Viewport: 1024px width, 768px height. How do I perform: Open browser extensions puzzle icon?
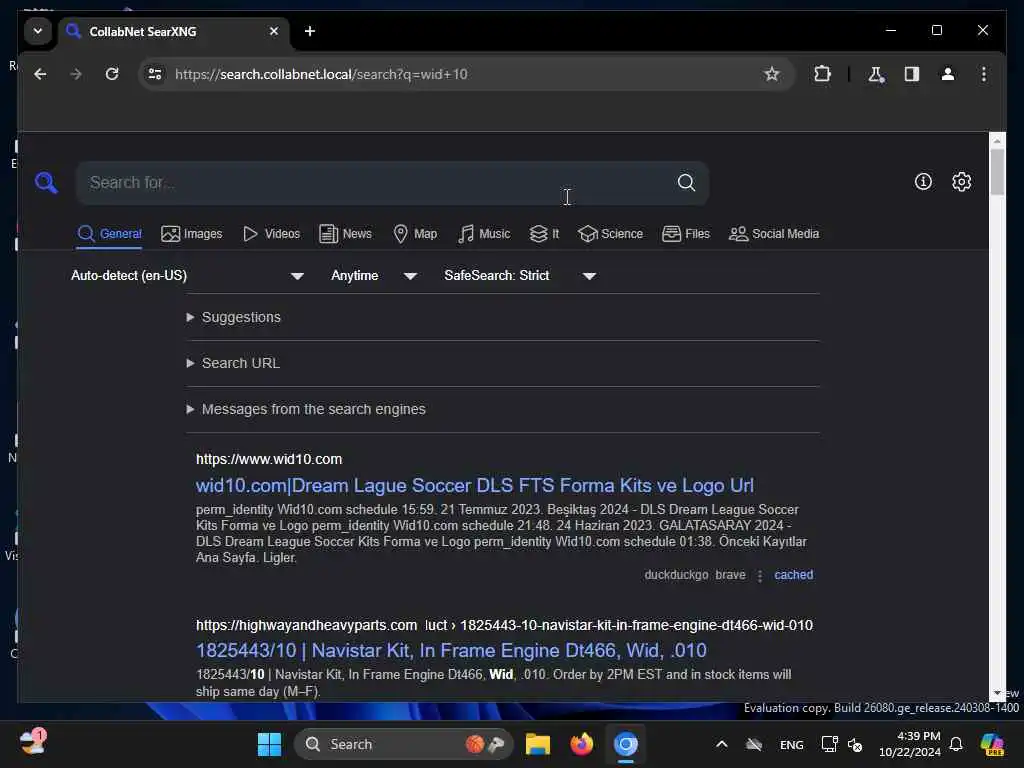tap(822, 74)
